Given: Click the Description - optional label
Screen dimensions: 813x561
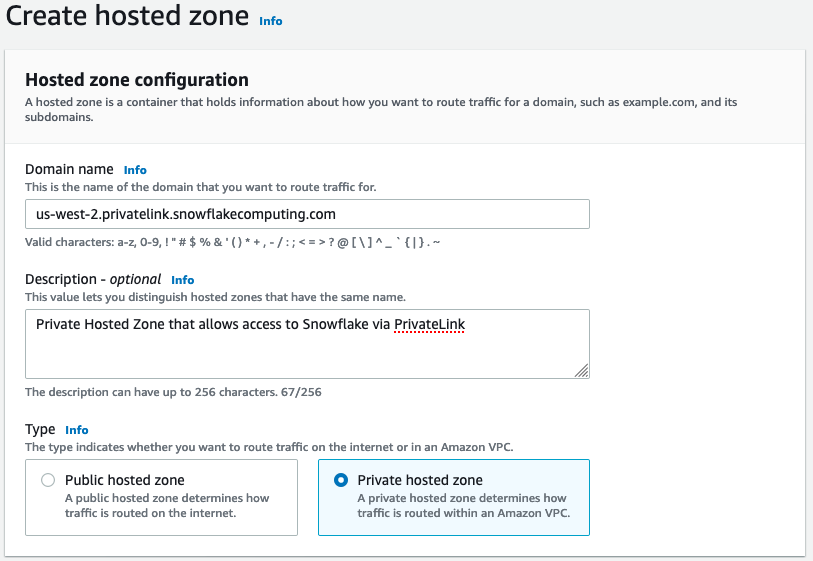Looking at the screenshot, I should click(93, 280).
